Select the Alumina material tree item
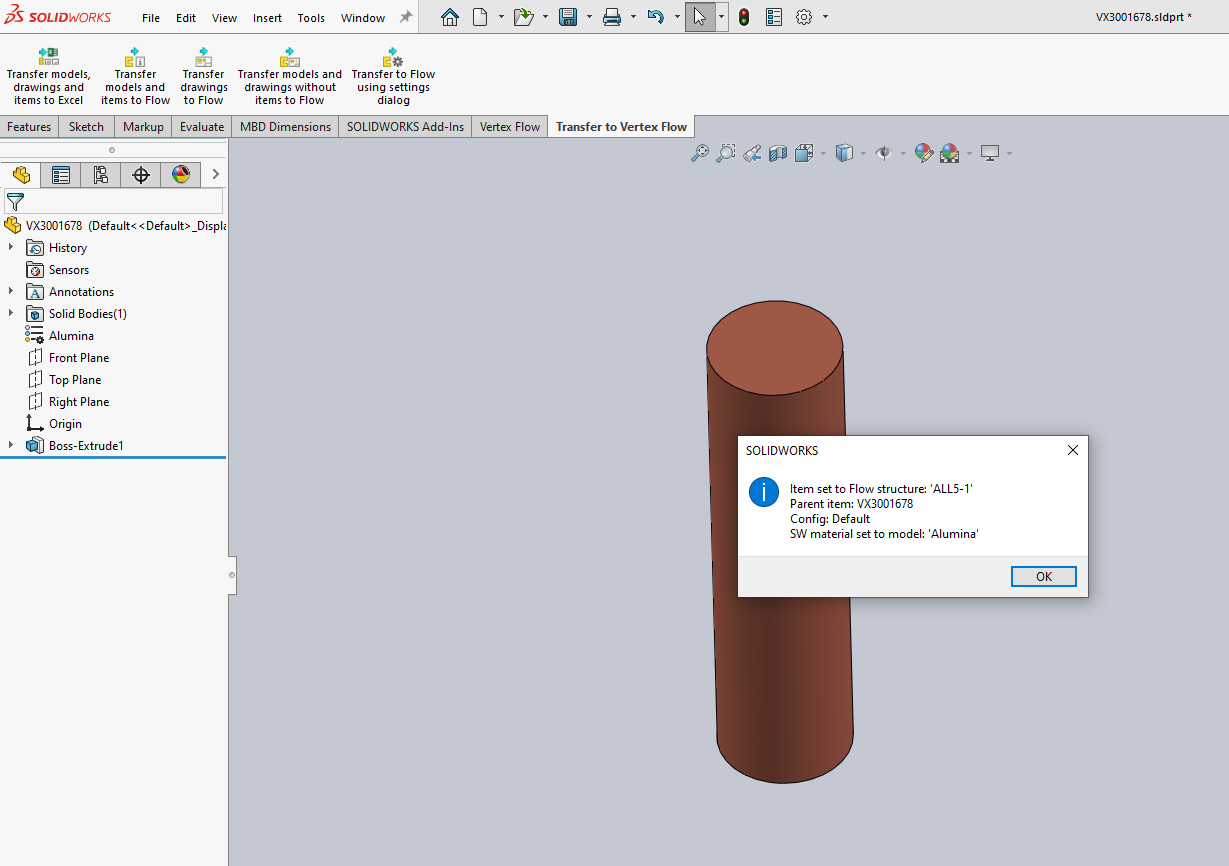The image size is (1229, 866). (71, 336)
